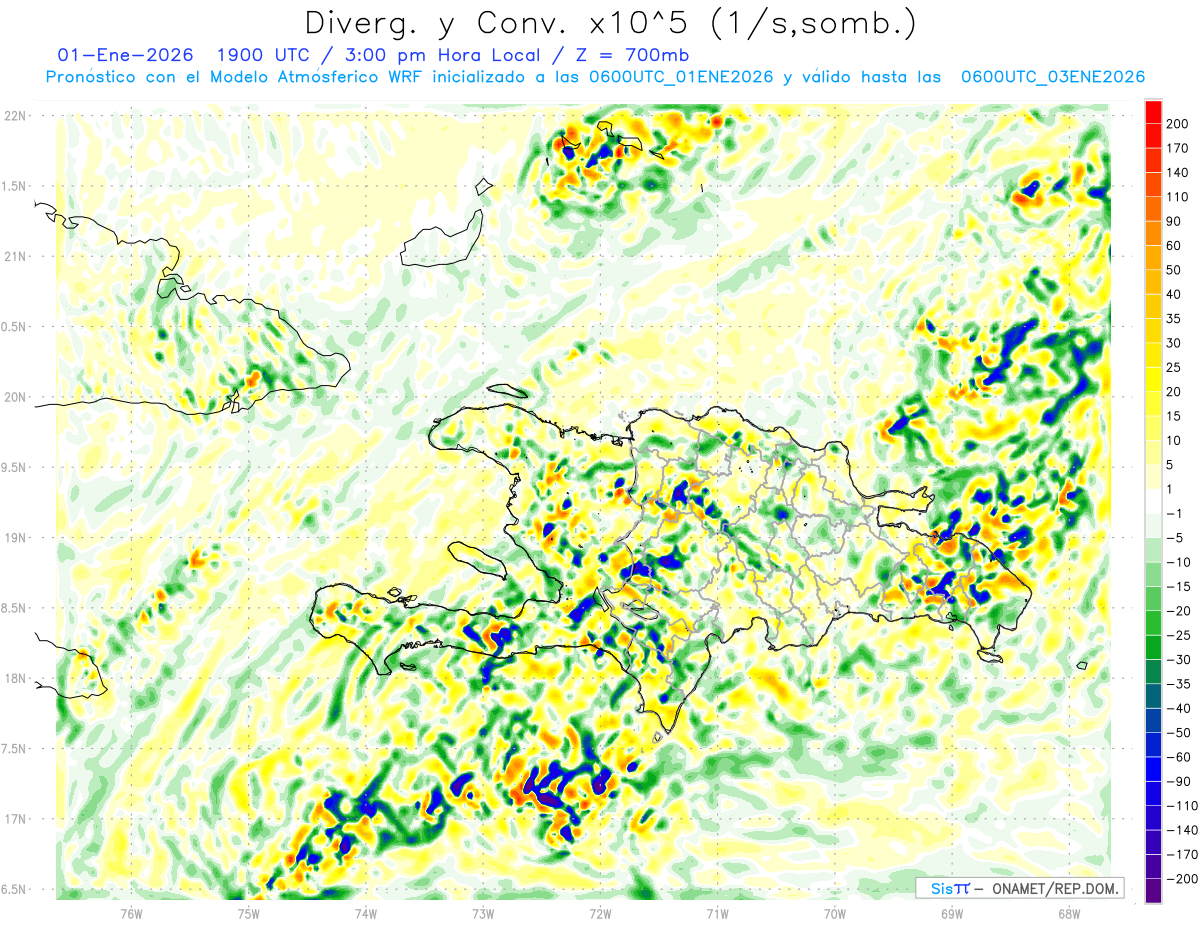
Task: Click the '19N' latitude label
Action: click(x=15, y=537)
